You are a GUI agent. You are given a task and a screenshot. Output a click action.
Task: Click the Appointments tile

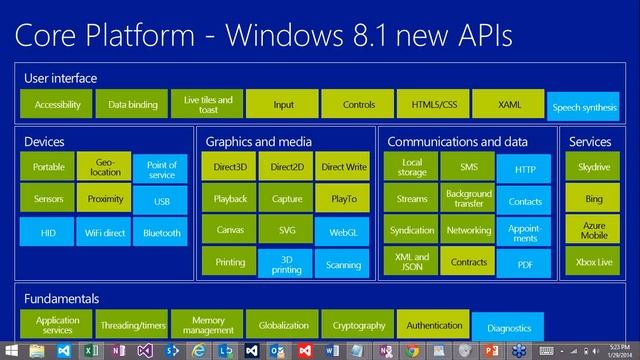click(x=524, y=232)
